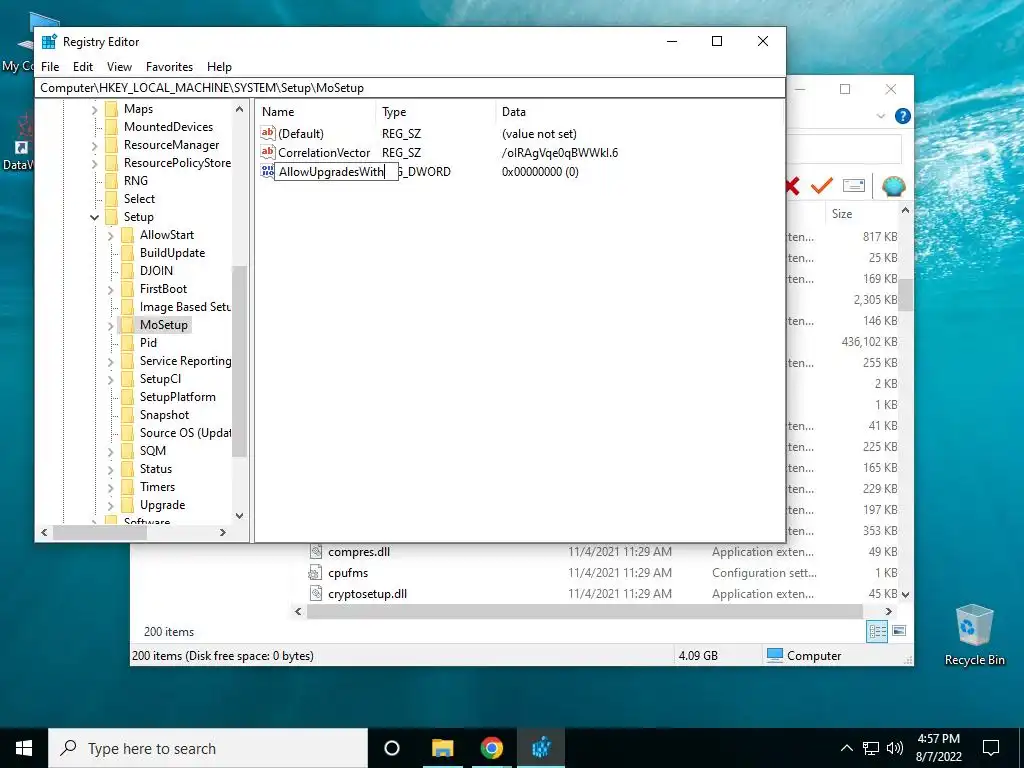Viewport: 1024px width, 768px height.
Task: Click the taskbar search box
Action: coord(208,748)
